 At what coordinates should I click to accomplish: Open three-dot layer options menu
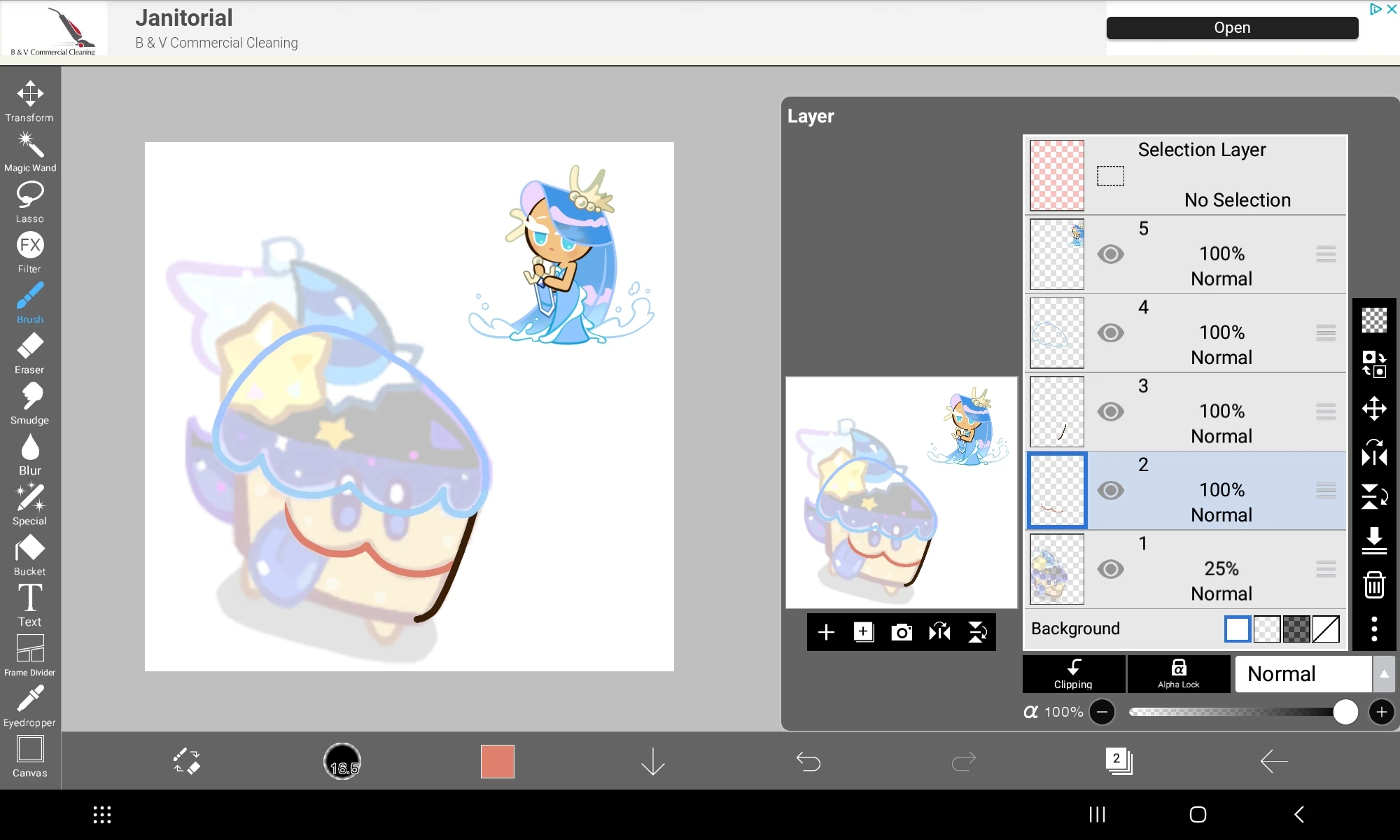coord(1374,629)
